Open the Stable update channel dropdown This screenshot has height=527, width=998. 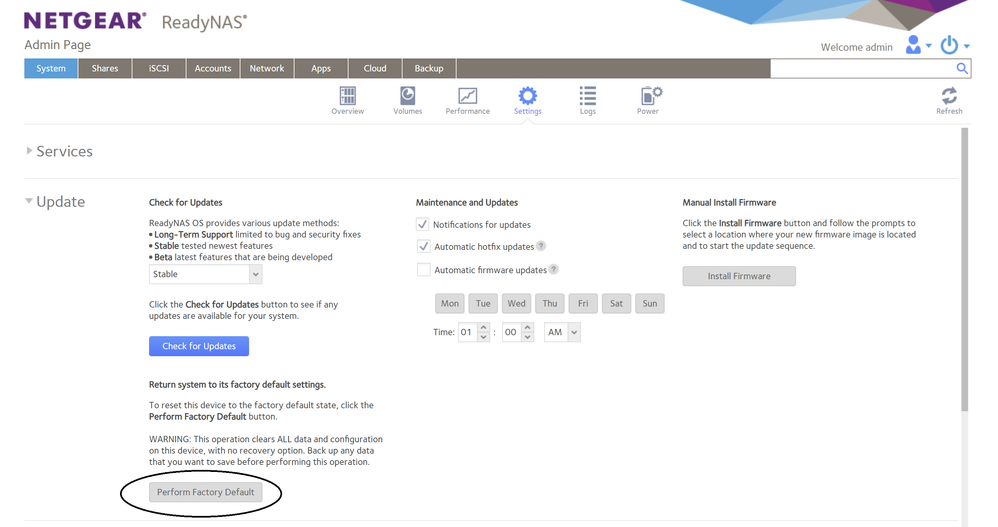point(205,274)
